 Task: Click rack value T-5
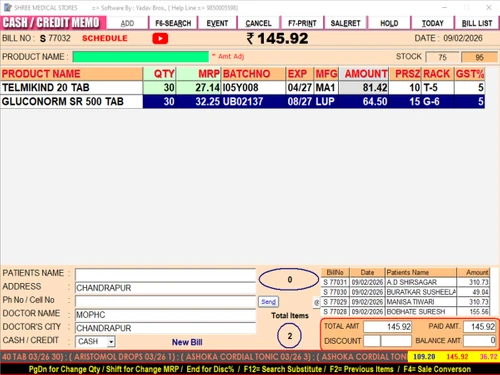(x=438, y=88)
